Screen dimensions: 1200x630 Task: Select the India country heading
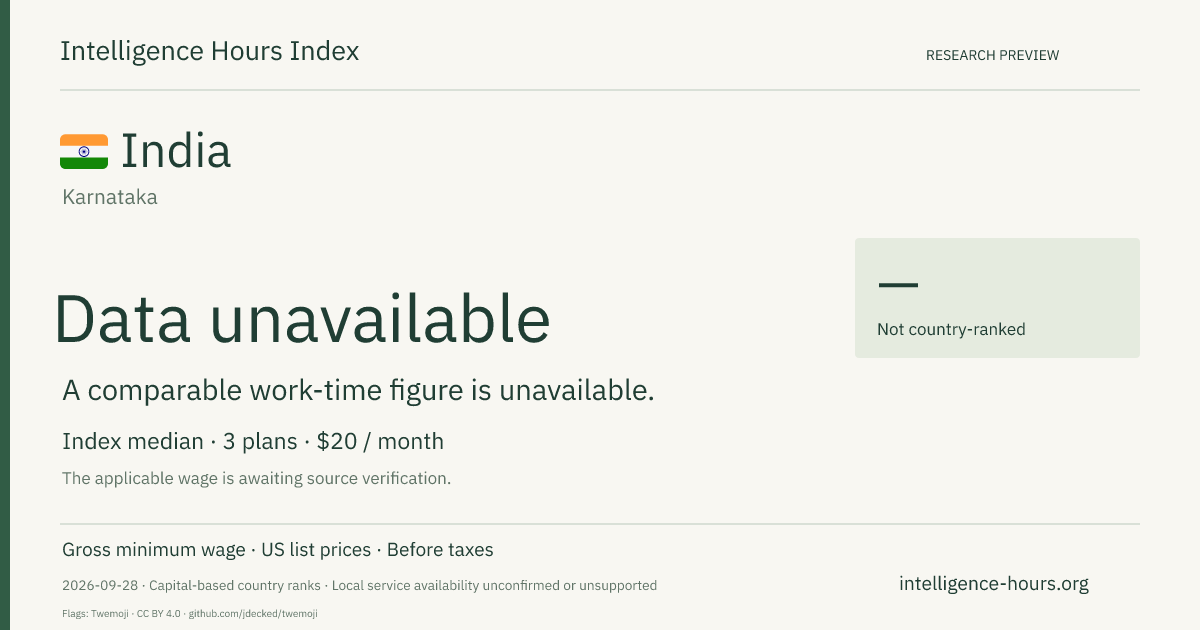click(176, 151)
